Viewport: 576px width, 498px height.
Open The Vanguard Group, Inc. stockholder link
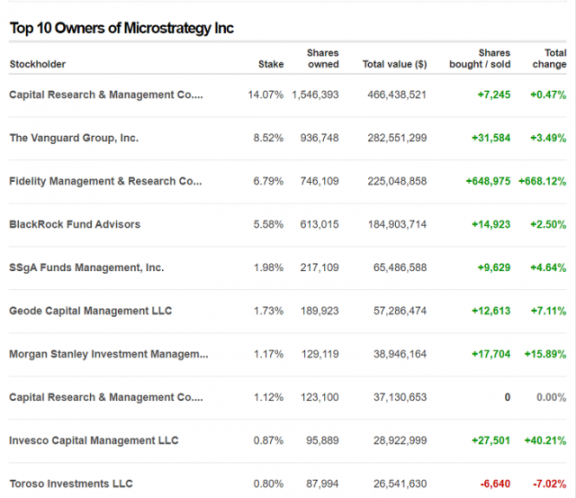(x=74, y=138)
